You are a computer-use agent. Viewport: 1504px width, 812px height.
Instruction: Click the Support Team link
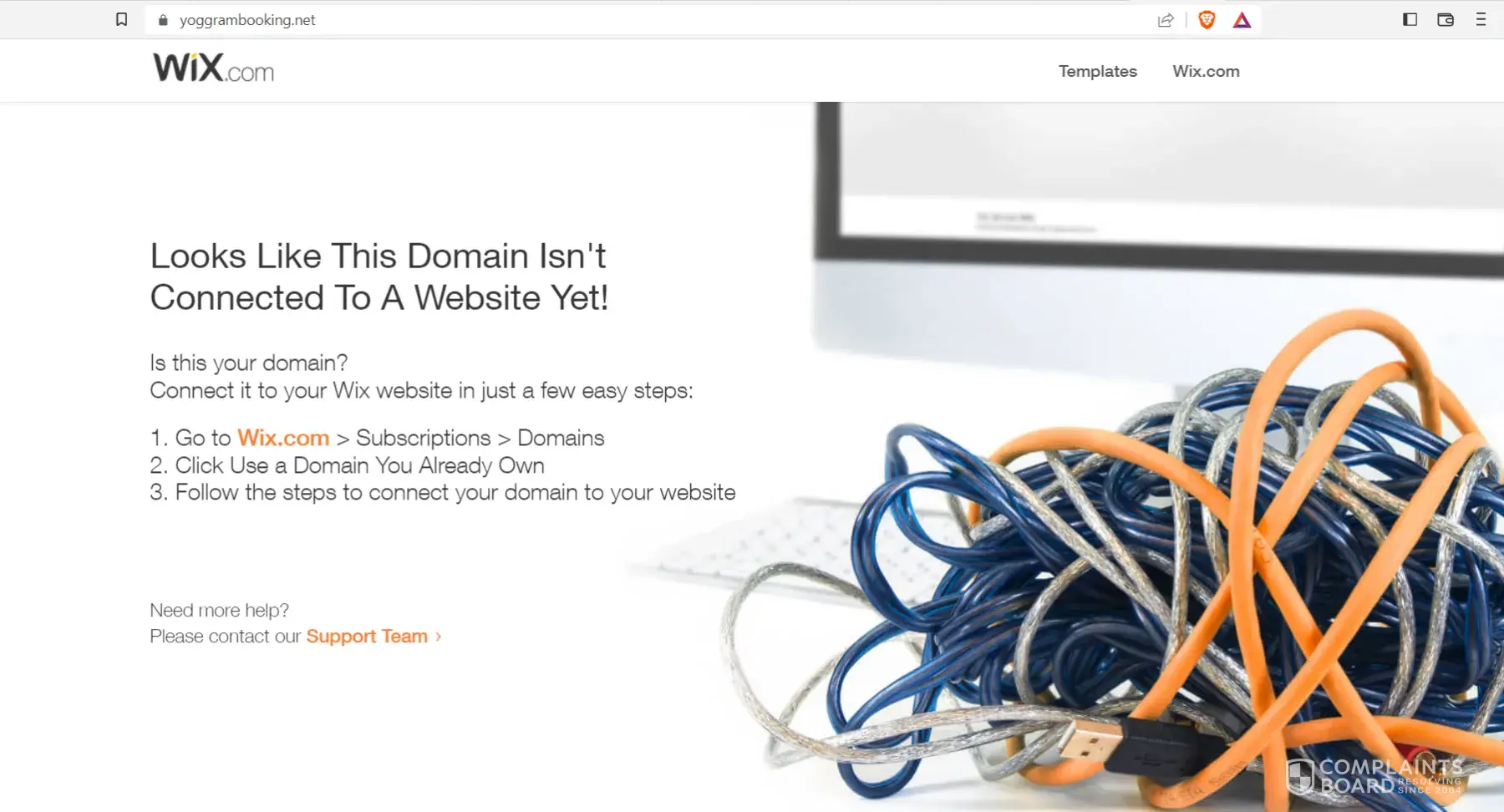pos(367,637)
